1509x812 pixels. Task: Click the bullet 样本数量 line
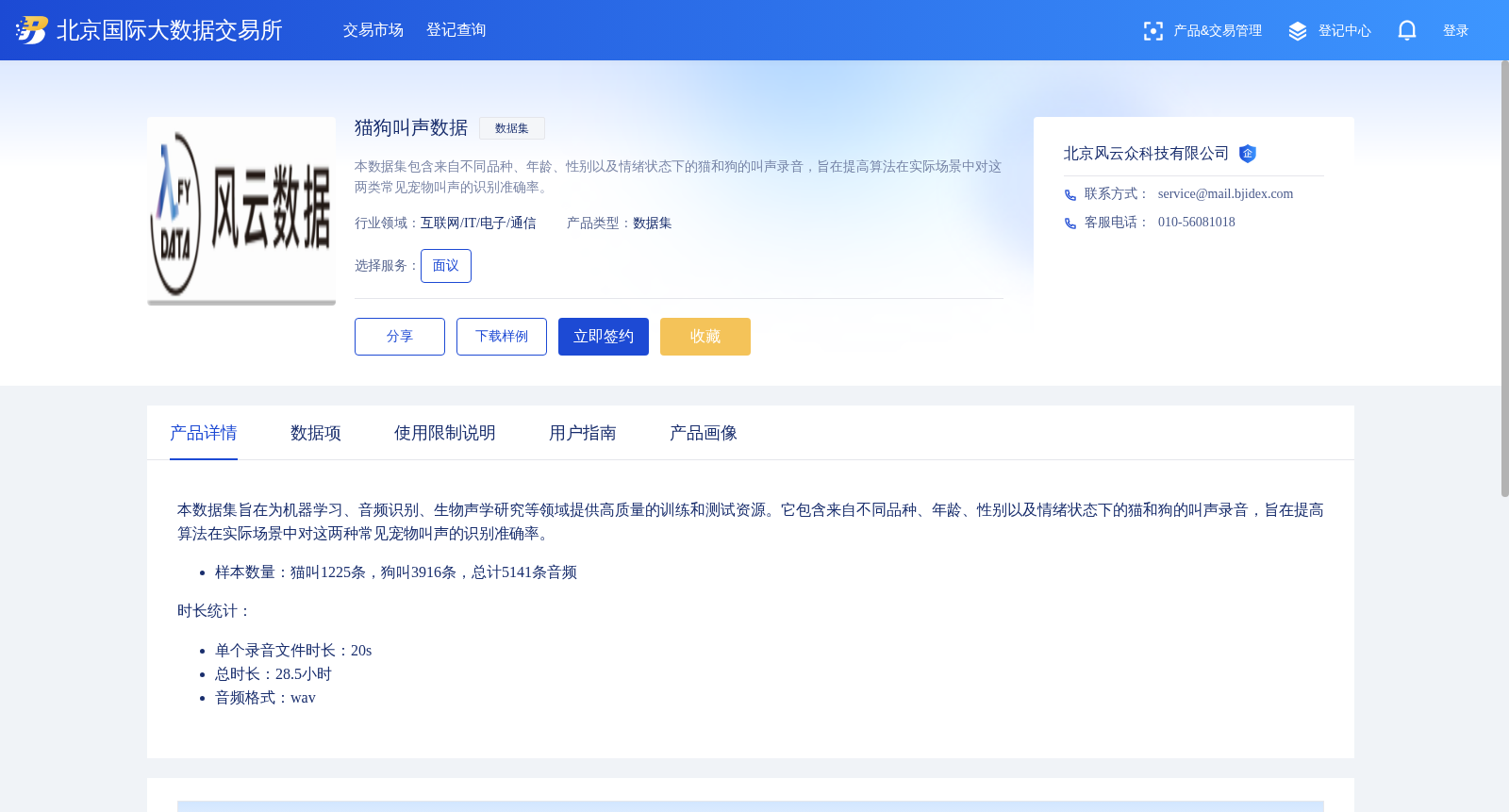396,572
